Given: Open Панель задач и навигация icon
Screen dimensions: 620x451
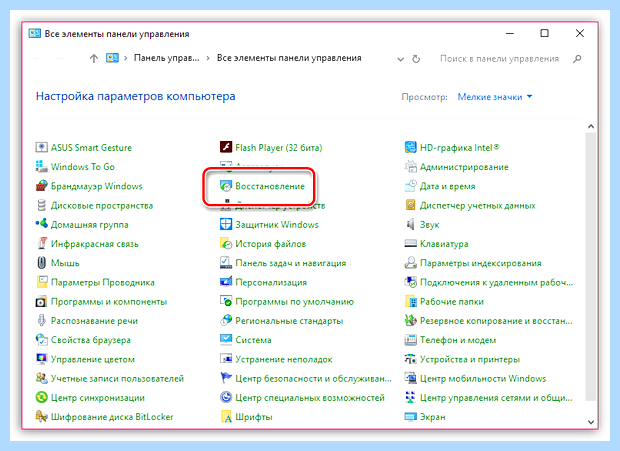Looking at the screenshot, I should click(x=226, y=263).
